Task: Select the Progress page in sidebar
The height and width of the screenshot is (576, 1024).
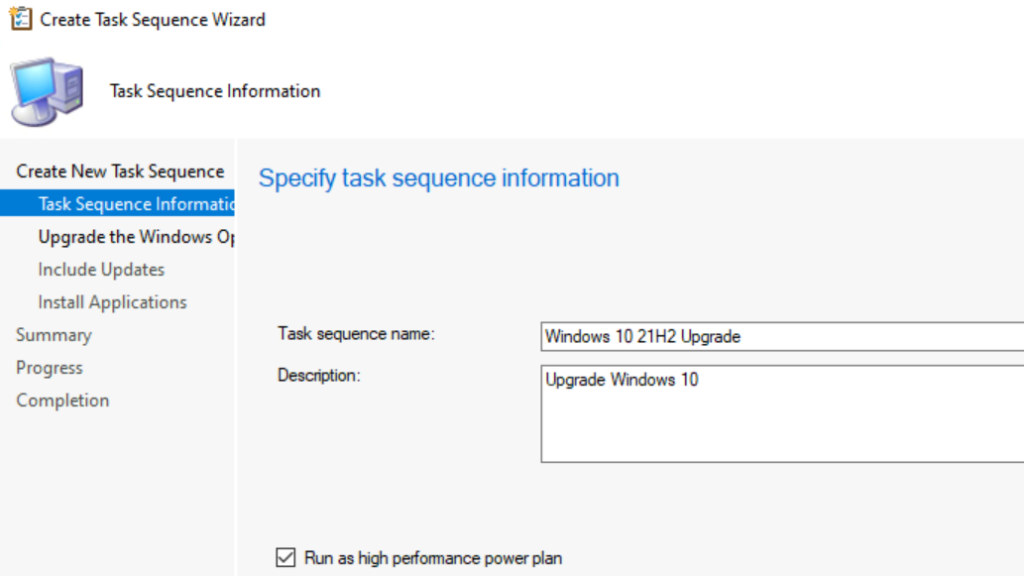Action: (x=49, y=368)
